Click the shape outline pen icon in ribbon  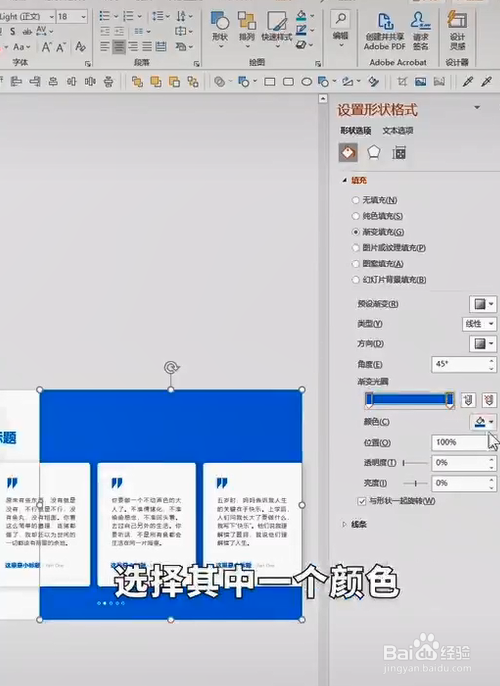[x=301, y=30]
